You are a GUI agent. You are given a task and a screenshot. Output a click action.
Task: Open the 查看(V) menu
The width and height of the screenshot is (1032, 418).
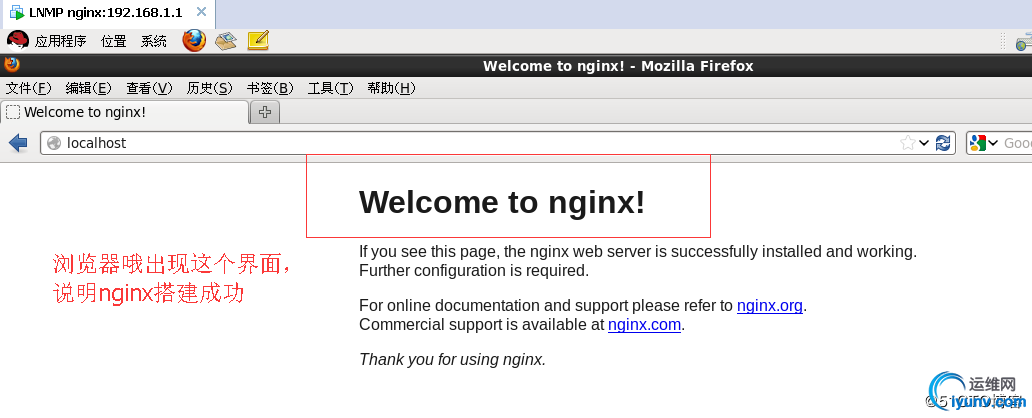tap(149, 88)
